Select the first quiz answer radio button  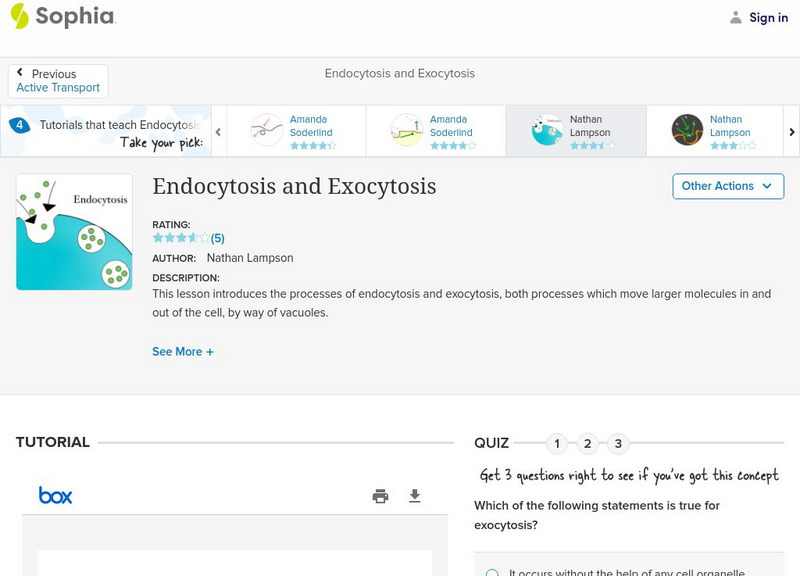[492, 573]
